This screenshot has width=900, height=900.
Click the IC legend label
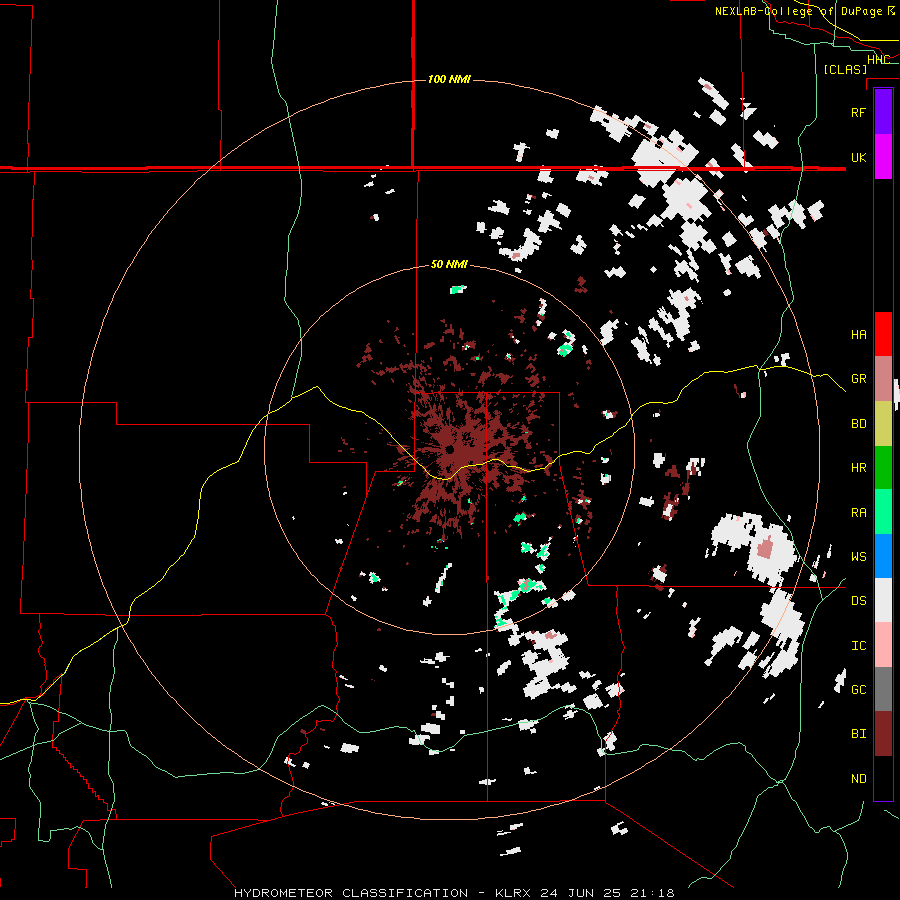click(x=858, y=646)
